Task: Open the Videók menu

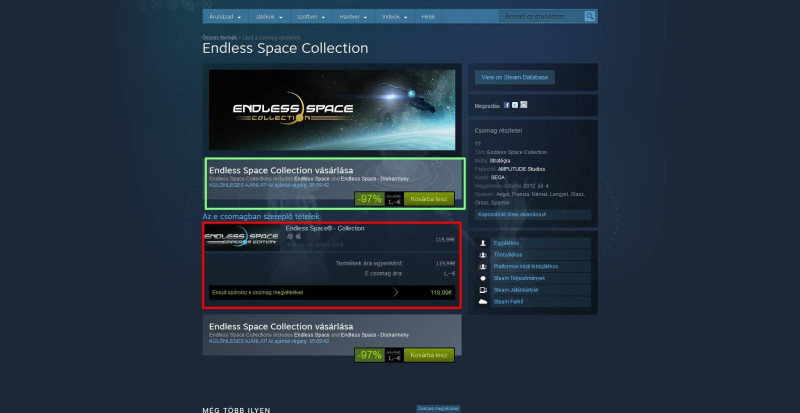Action: click(x=395, y=17)
